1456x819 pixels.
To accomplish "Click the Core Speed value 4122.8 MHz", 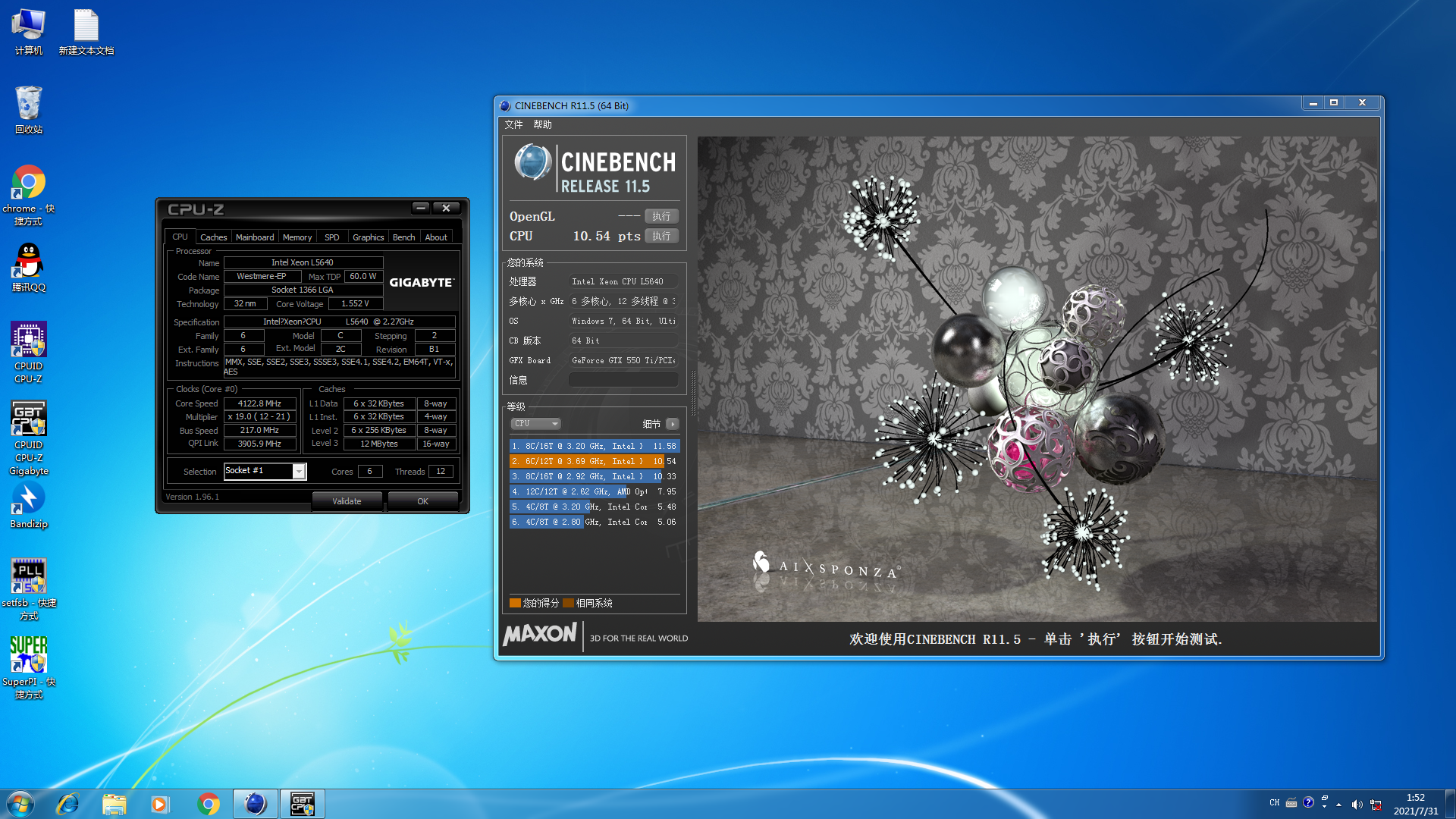I will pyautogui.click(x=259, y=403).
